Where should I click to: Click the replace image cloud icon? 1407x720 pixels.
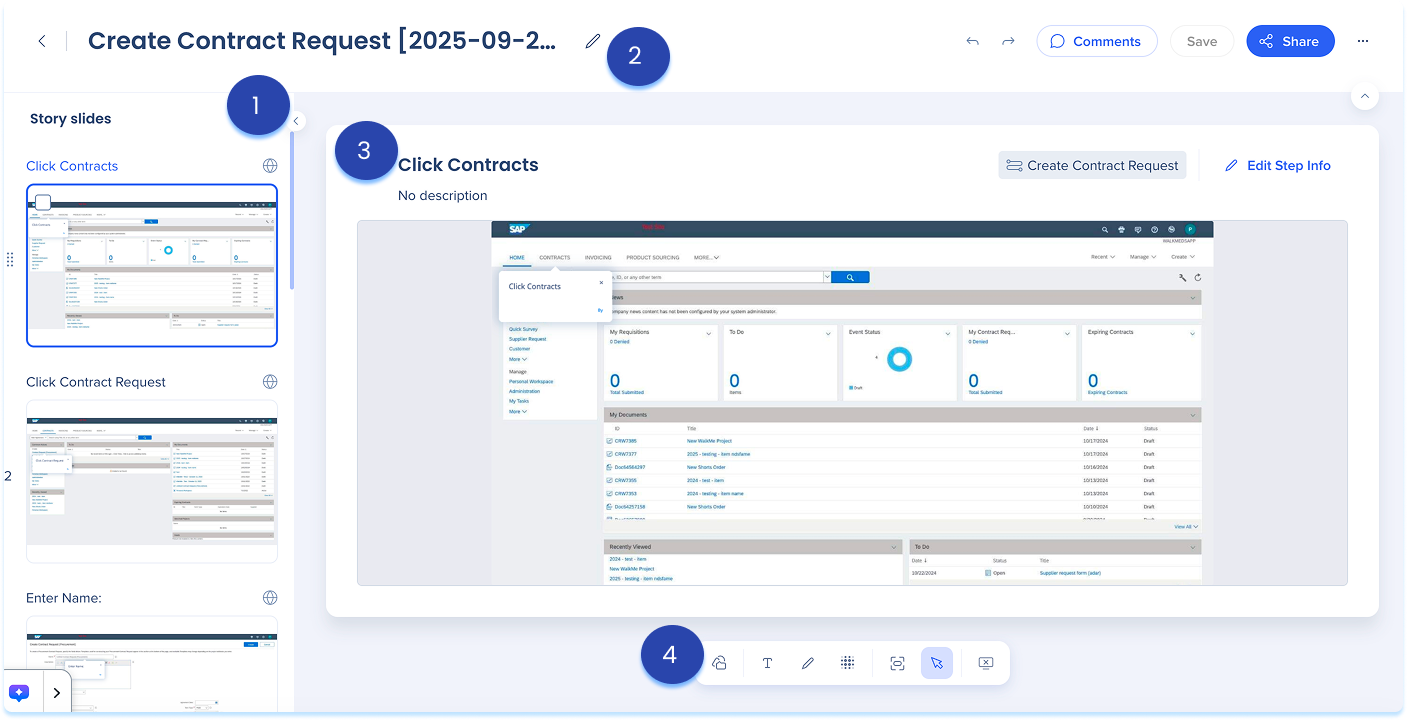719,663
